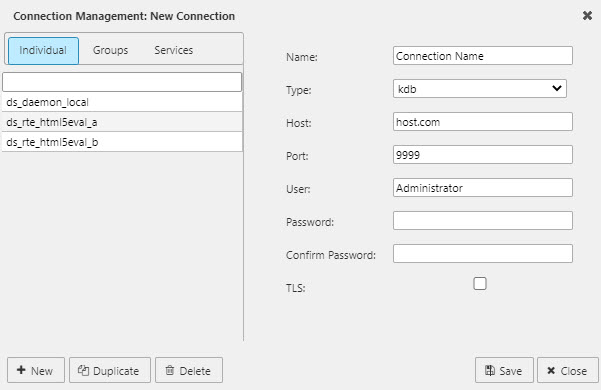Click the User field showing Administrator
The height and width of the screenshot is (390, 601).
click(x=483, y=188)
